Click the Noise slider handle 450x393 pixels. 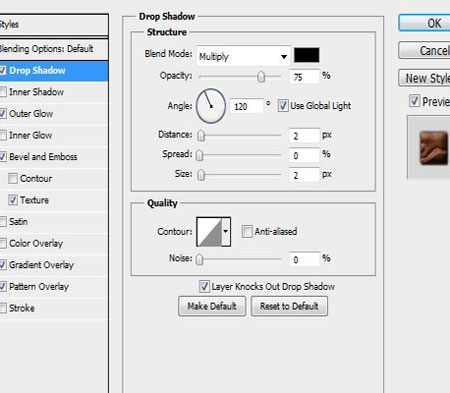click(199, 259)
